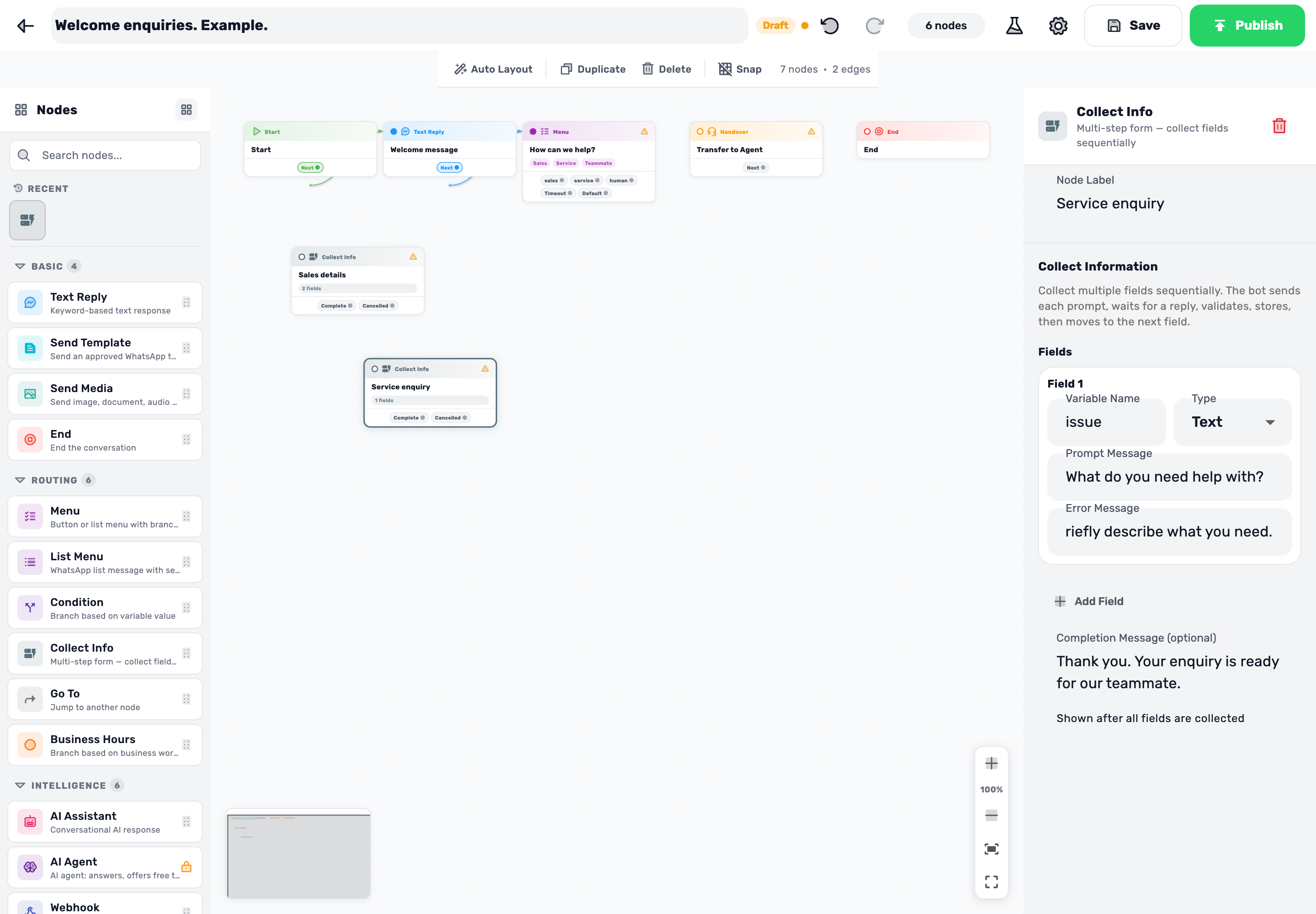Delete the Collect Info node via trash icon
Screen dimensions: 1316x914
pyautogui.click(x=1279, y=126)
